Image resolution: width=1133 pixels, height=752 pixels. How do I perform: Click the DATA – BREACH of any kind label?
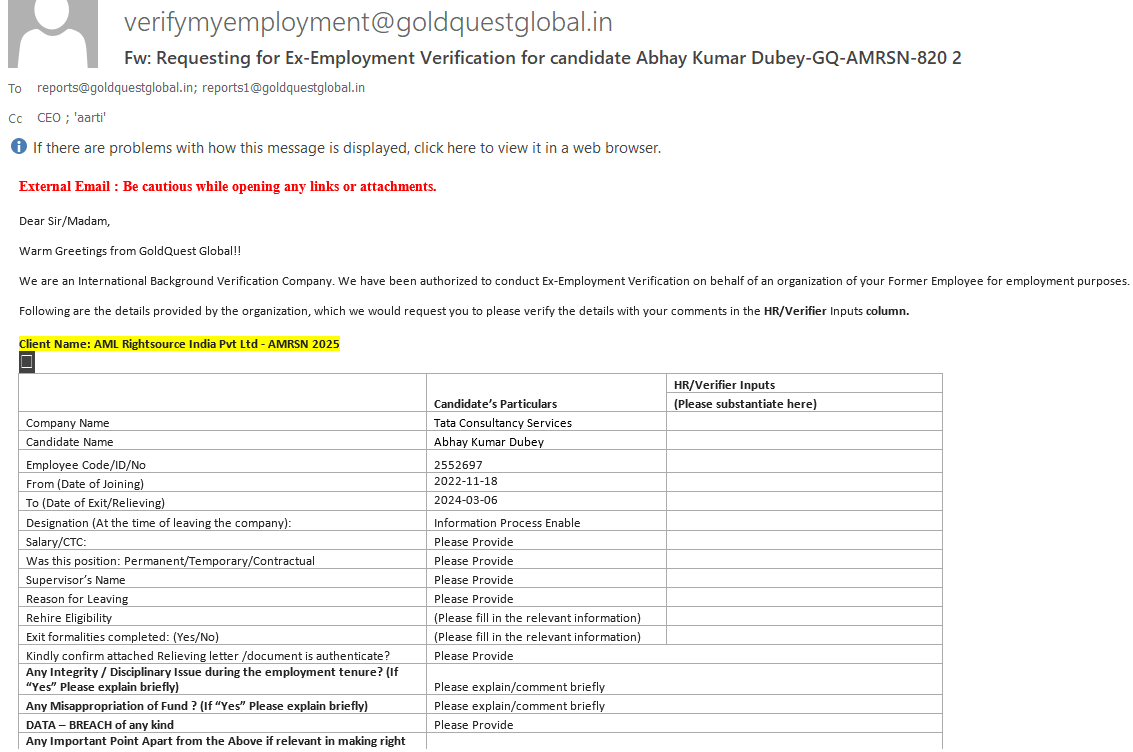(x=100, y=725)
